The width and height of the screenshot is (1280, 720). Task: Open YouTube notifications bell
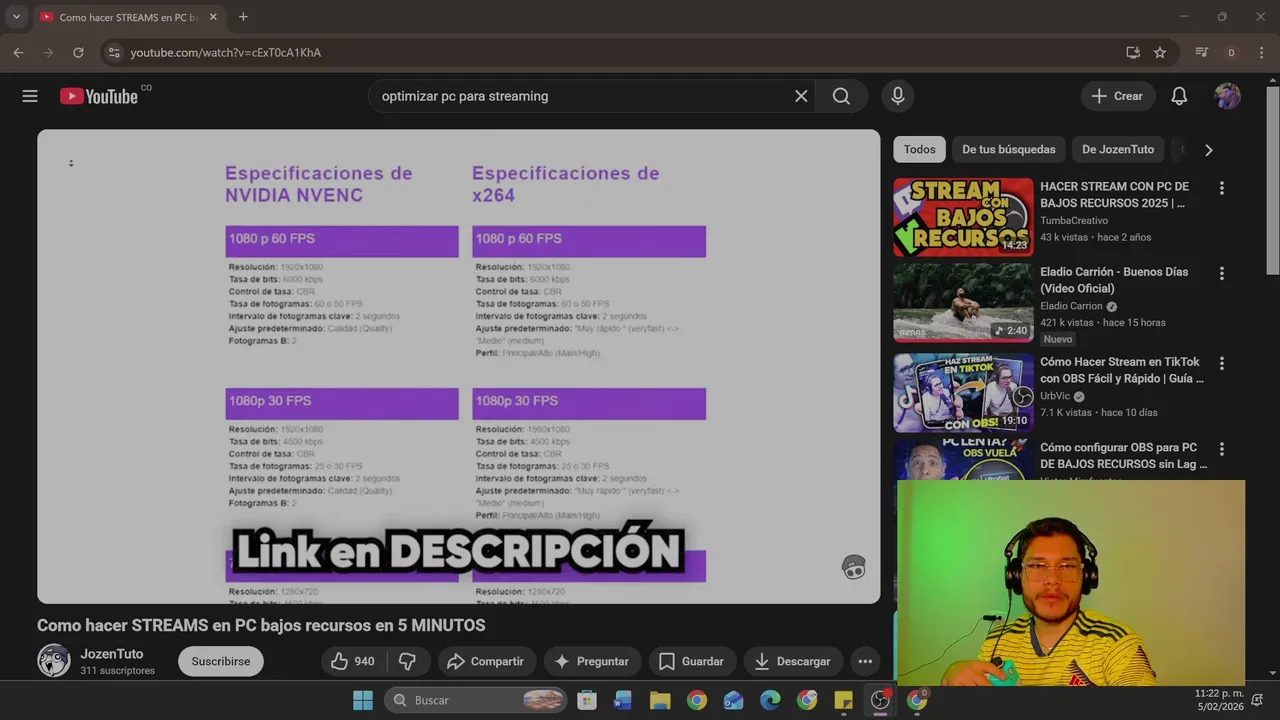tap(1179, 96)
